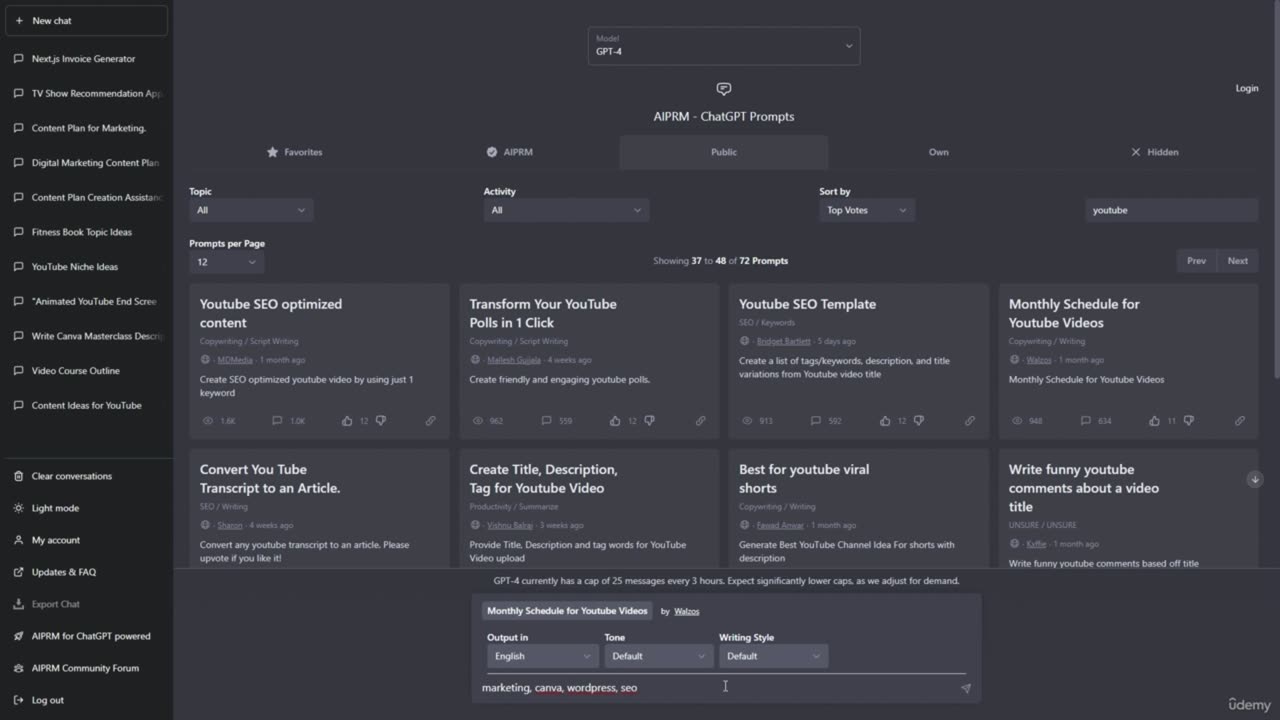Click the Login link
1280x720 pixels.
(1247, 88)
